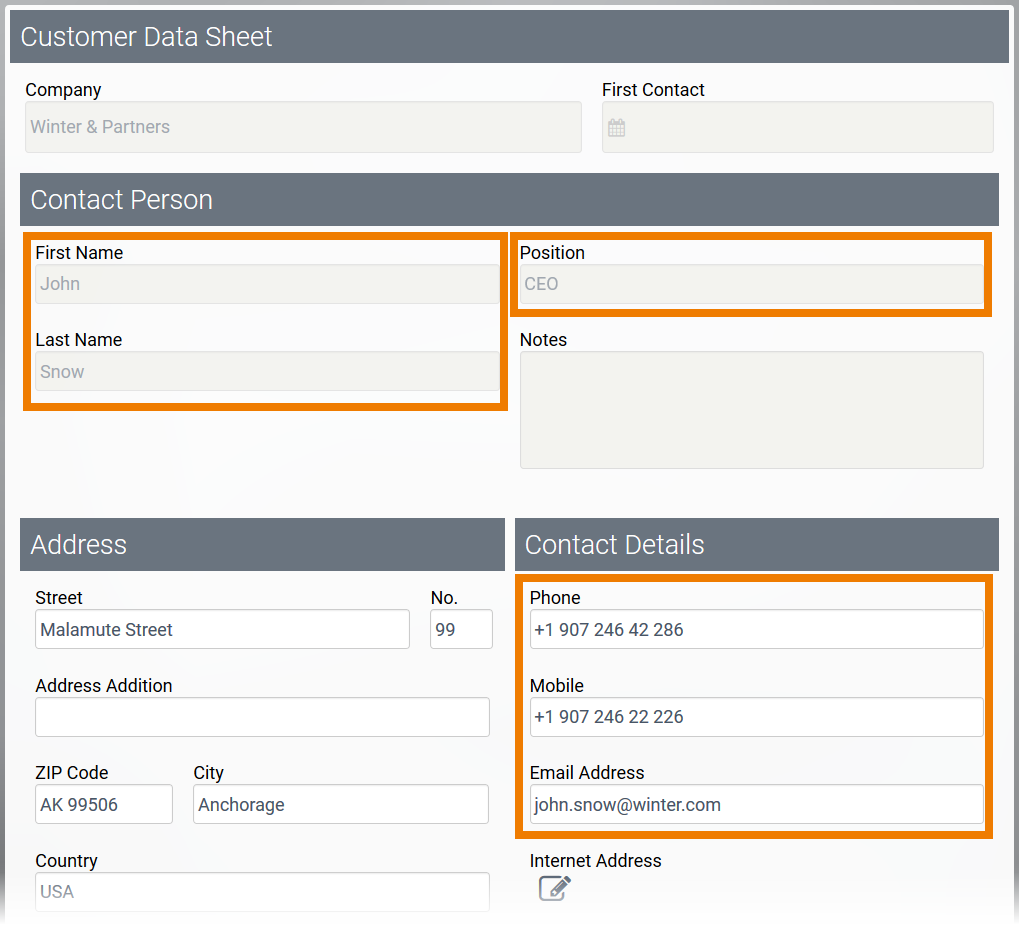Click the Street field with Malamute Street
The height and width of the screenshot is (925, 1019).
coord(222,630)
